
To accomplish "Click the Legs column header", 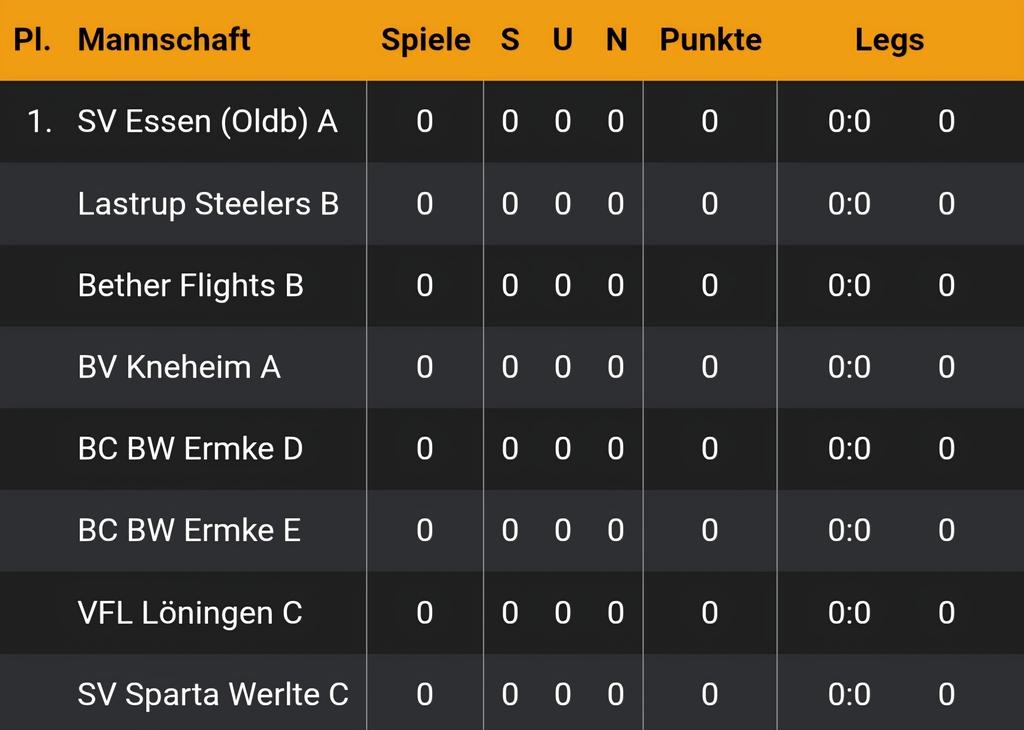I will 889,41.
